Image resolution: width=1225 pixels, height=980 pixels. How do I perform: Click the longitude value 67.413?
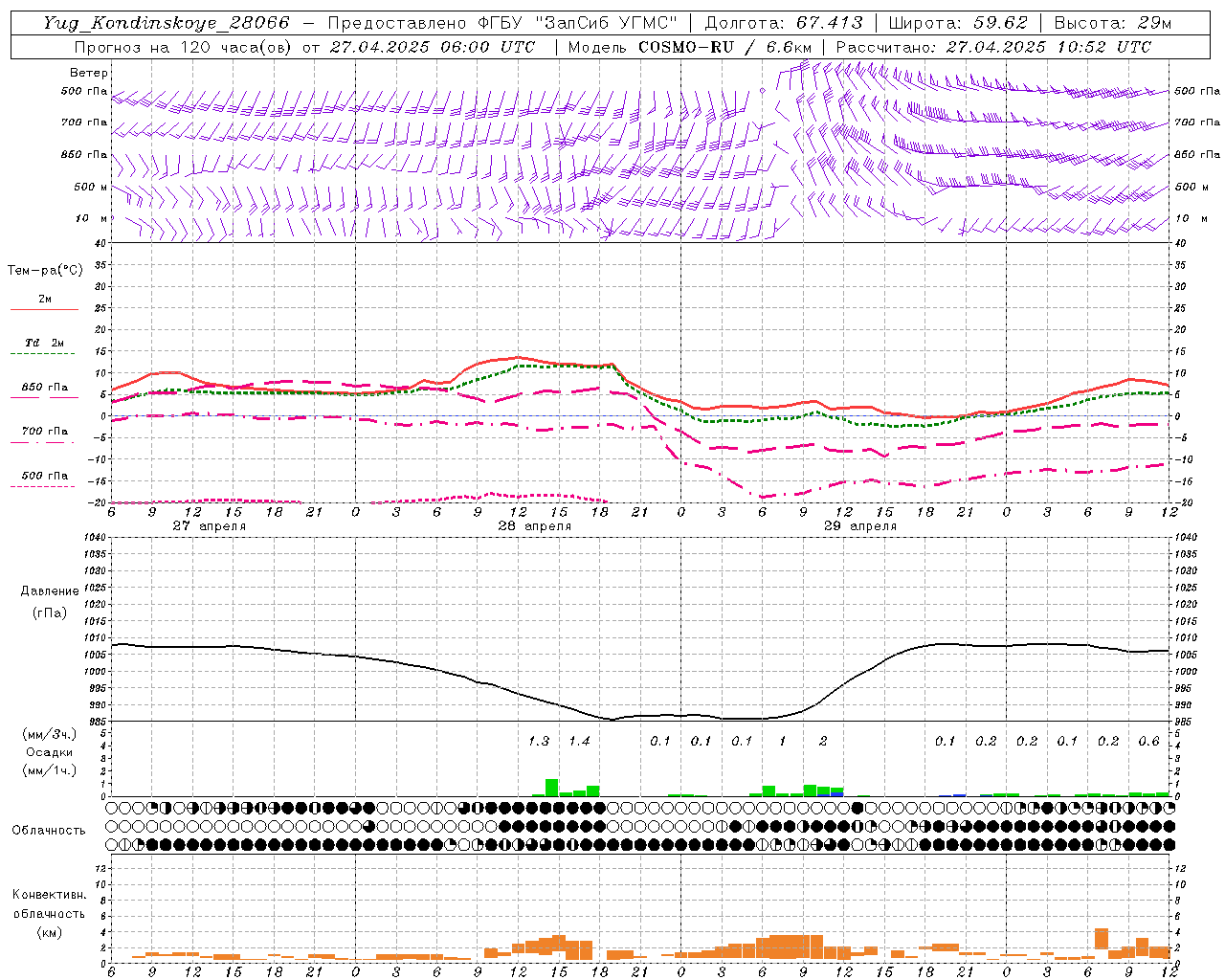tap(829, 23)
